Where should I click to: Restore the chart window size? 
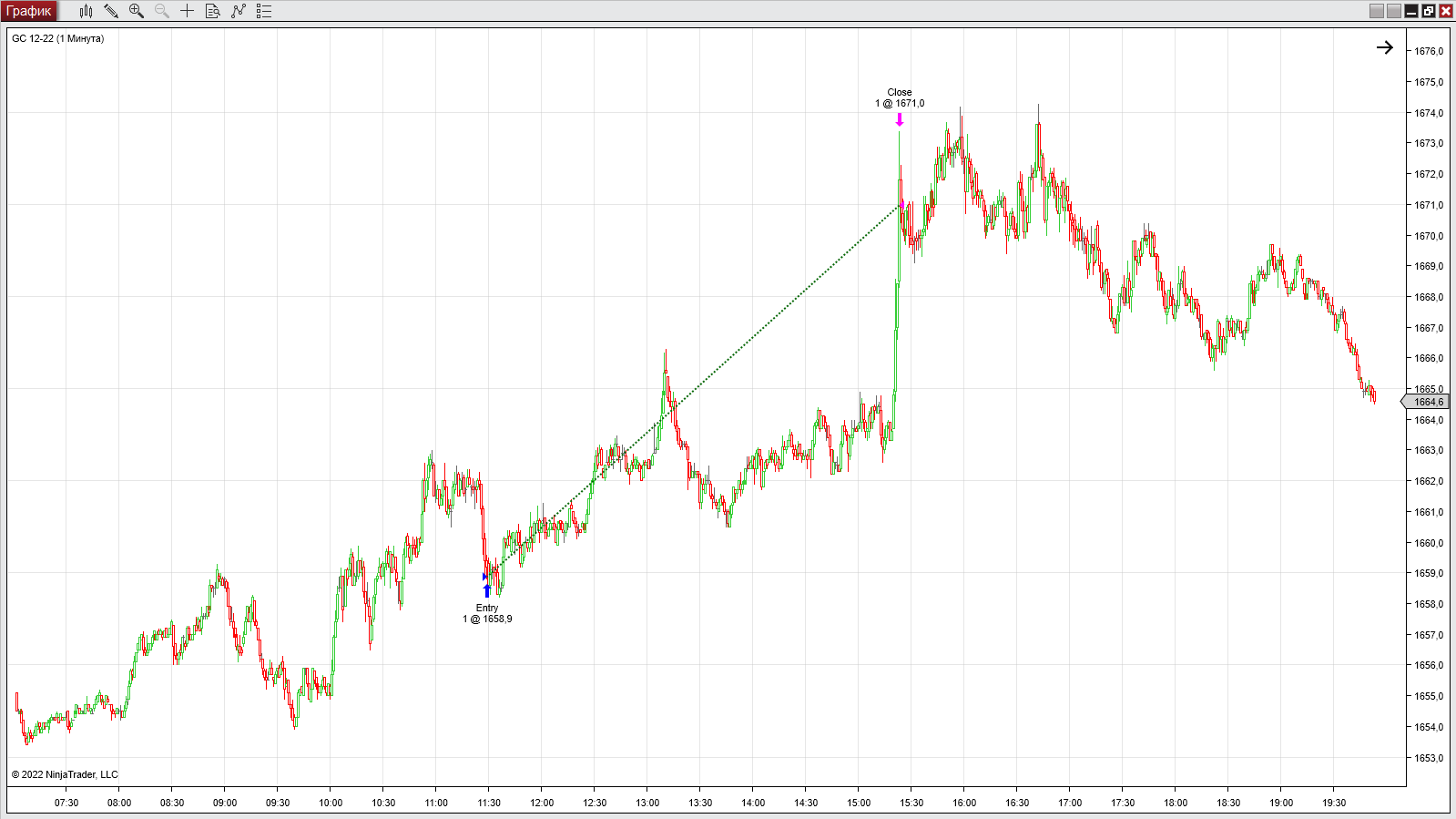[x=1429, y=11]
